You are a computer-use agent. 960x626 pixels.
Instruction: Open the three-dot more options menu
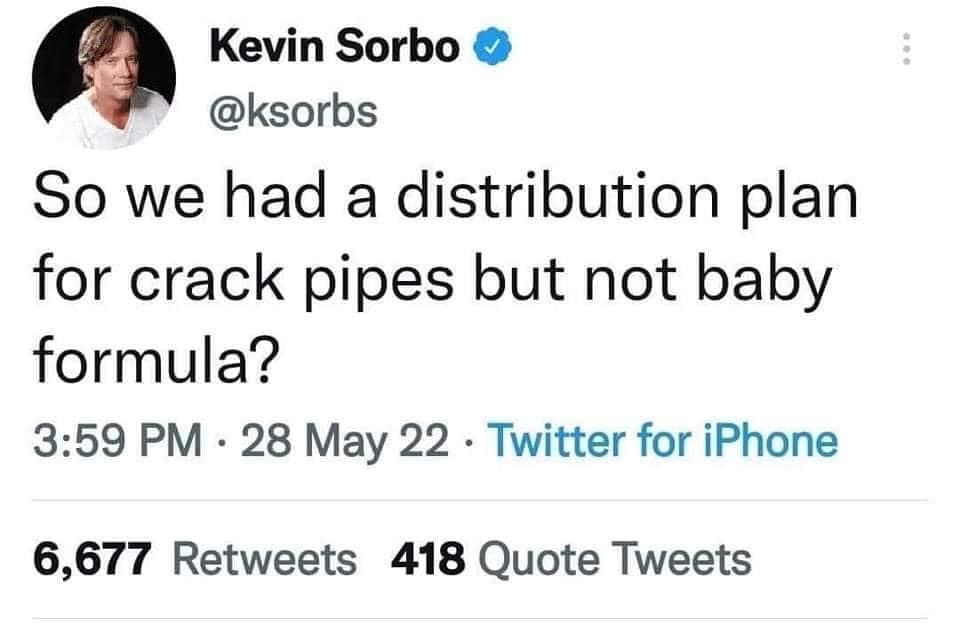[x=907, y=49]
